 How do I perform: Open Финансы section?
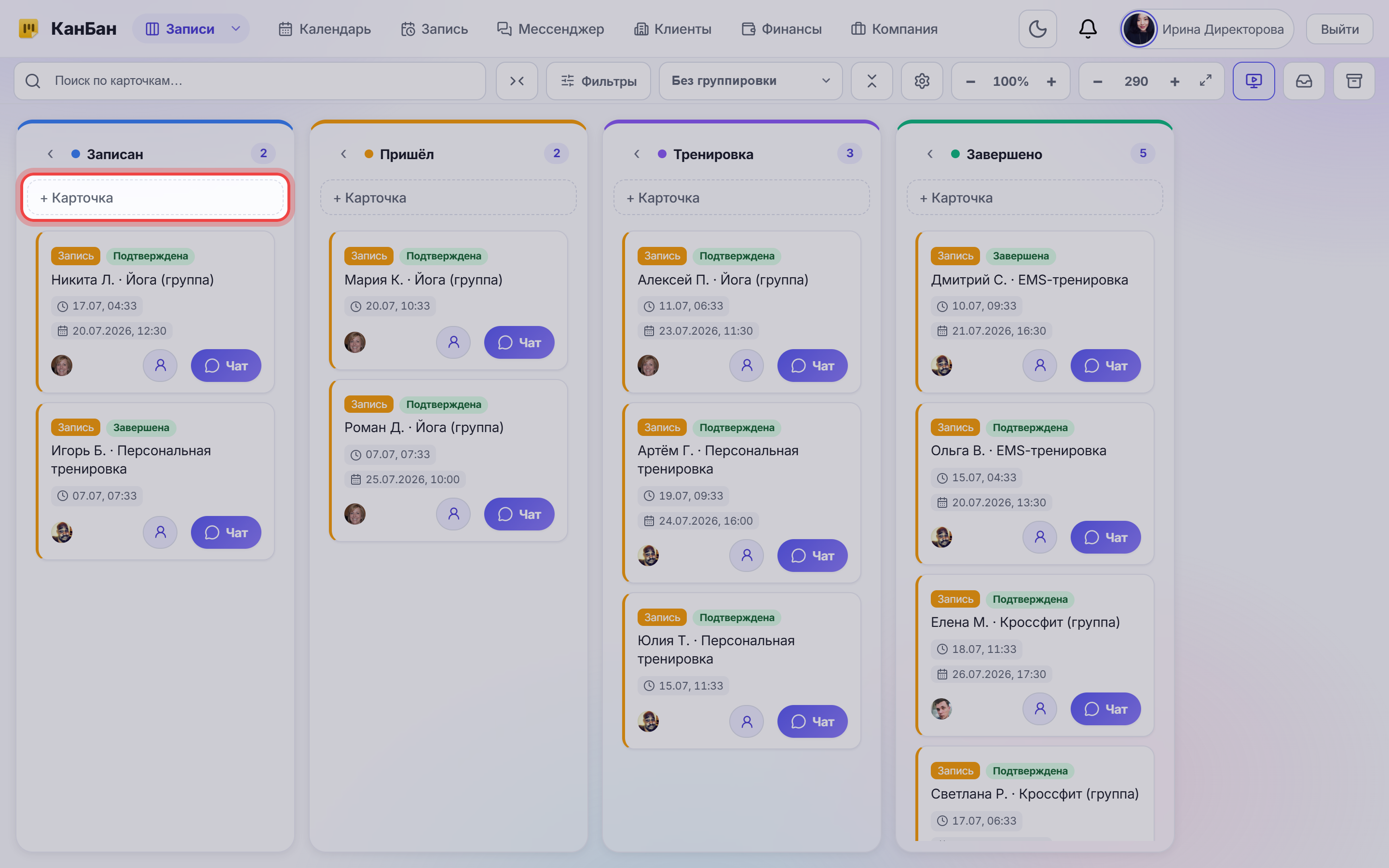pyautogui.click(x=781, y=29)
